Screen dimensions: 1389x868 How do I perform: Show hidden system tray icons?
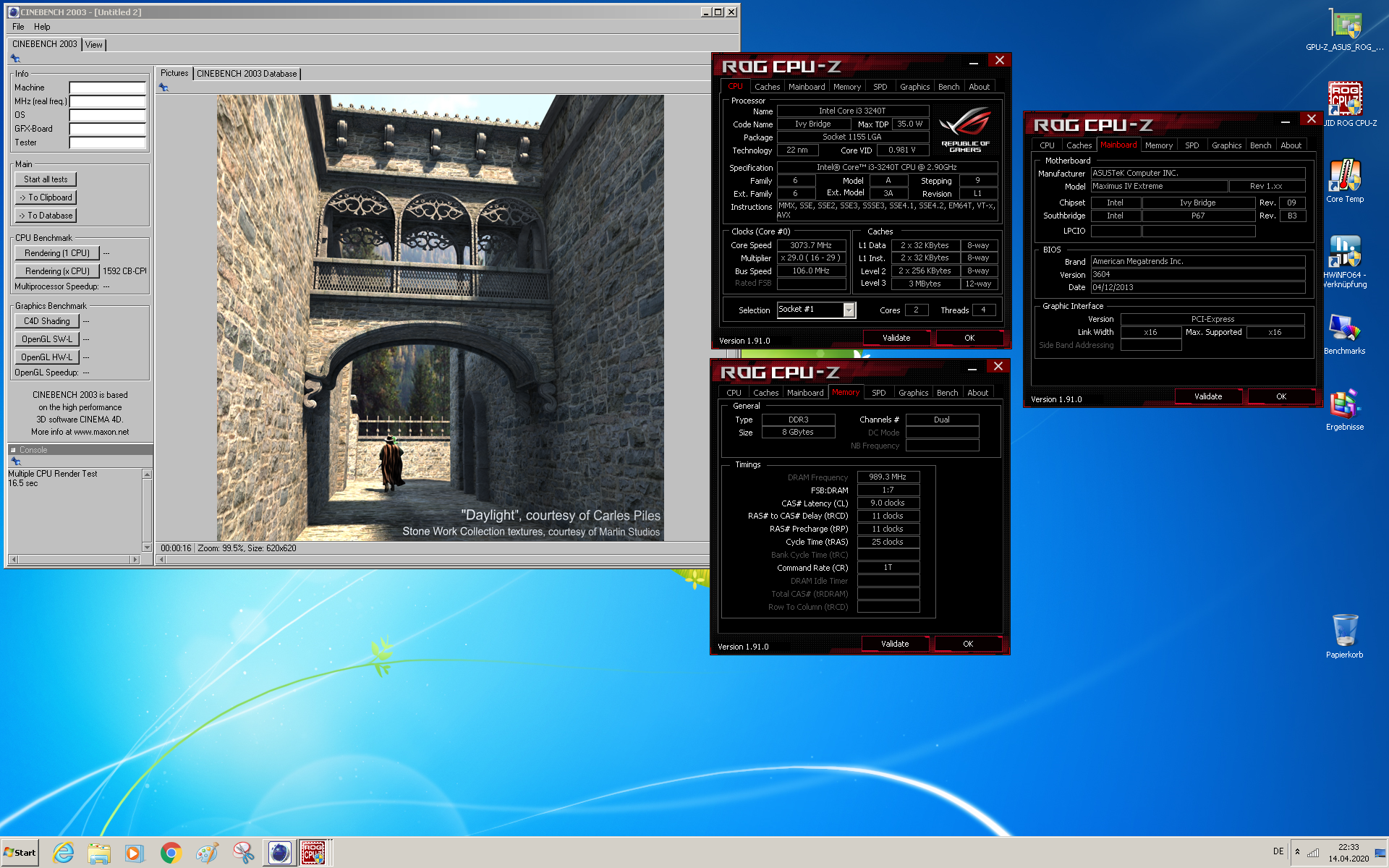pyautogui.click(x=1297, y=852)
